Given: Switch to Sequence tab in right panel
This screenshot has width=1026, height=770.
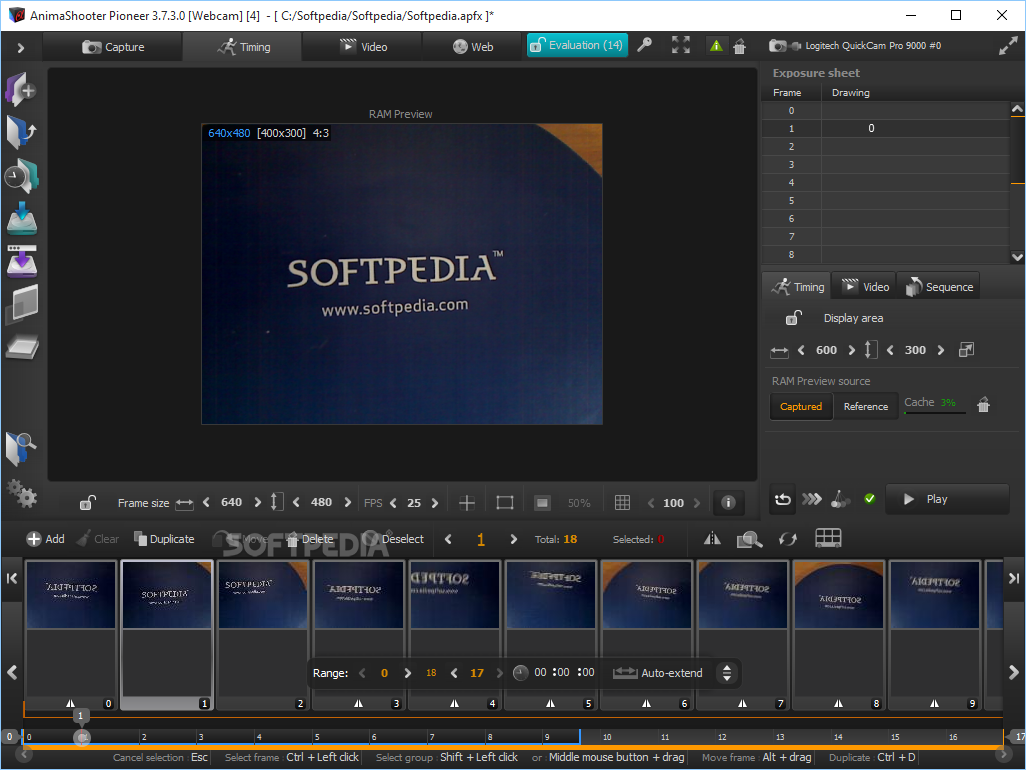Looking at the screenshot, I should [939, 287].
